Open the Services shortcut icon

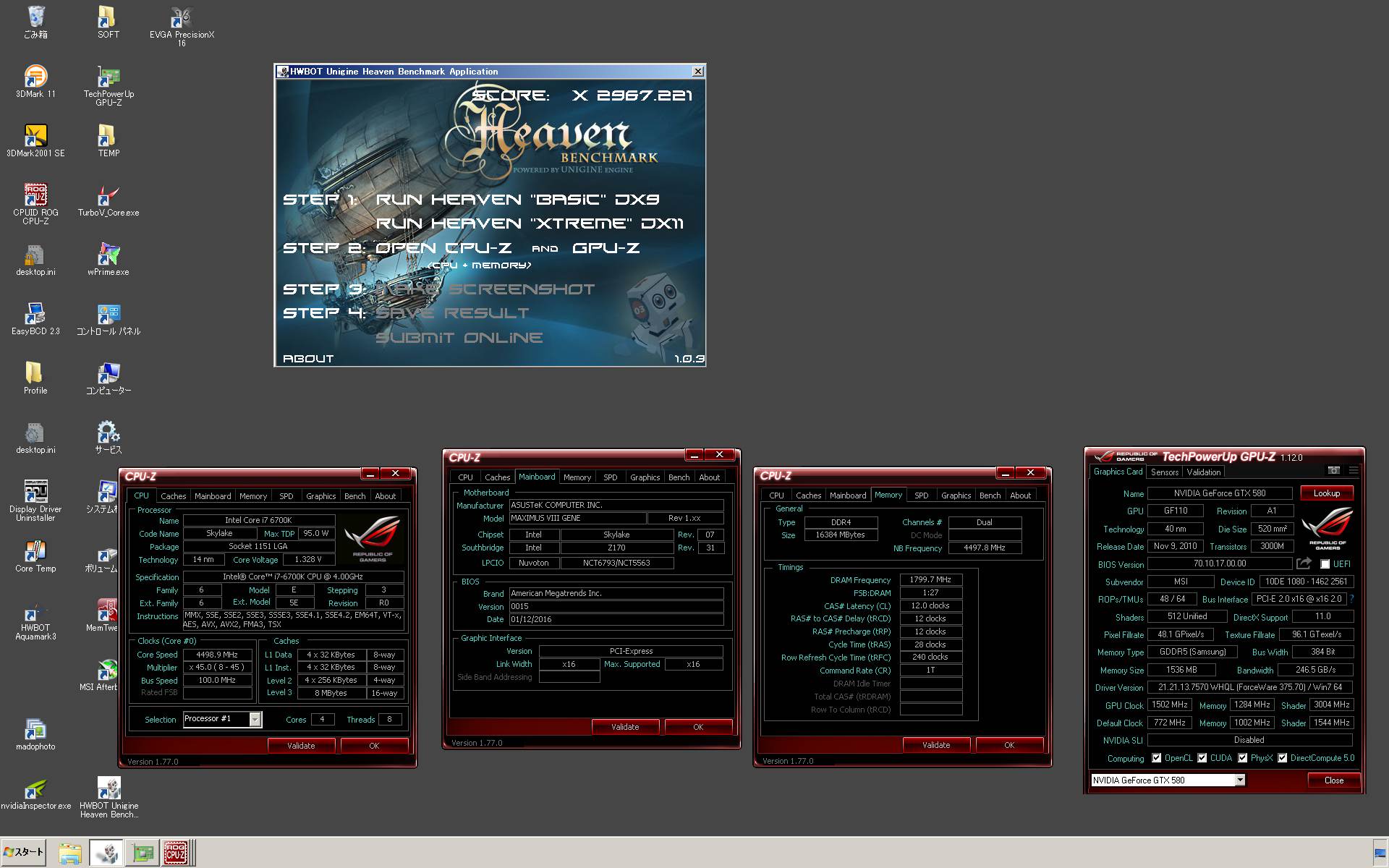[x=109, y=437]
